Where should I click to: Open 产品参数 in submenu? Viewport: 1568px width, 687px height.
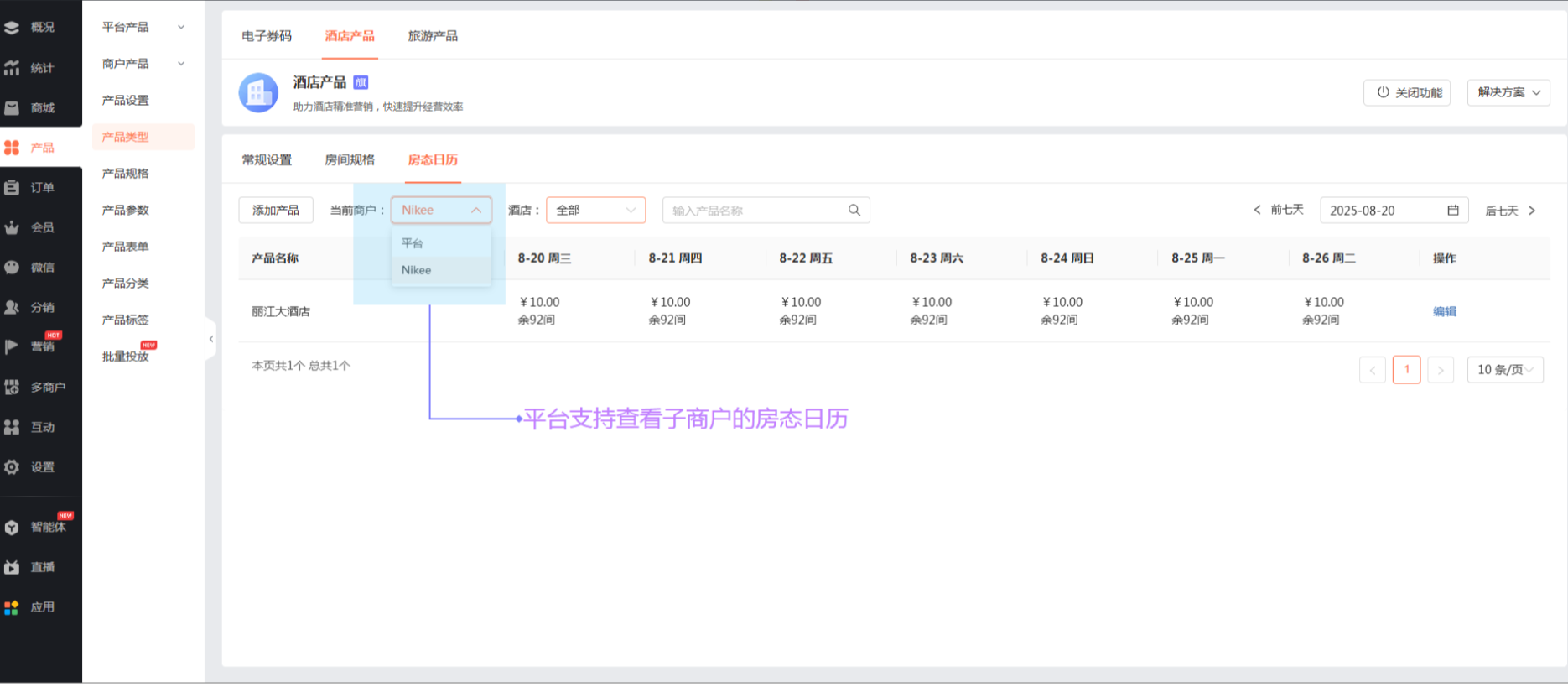tap(126, 211)
